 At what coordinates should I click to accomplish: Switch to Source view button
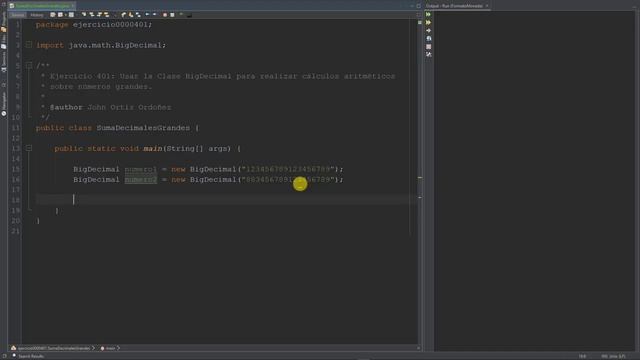point(18,15)
